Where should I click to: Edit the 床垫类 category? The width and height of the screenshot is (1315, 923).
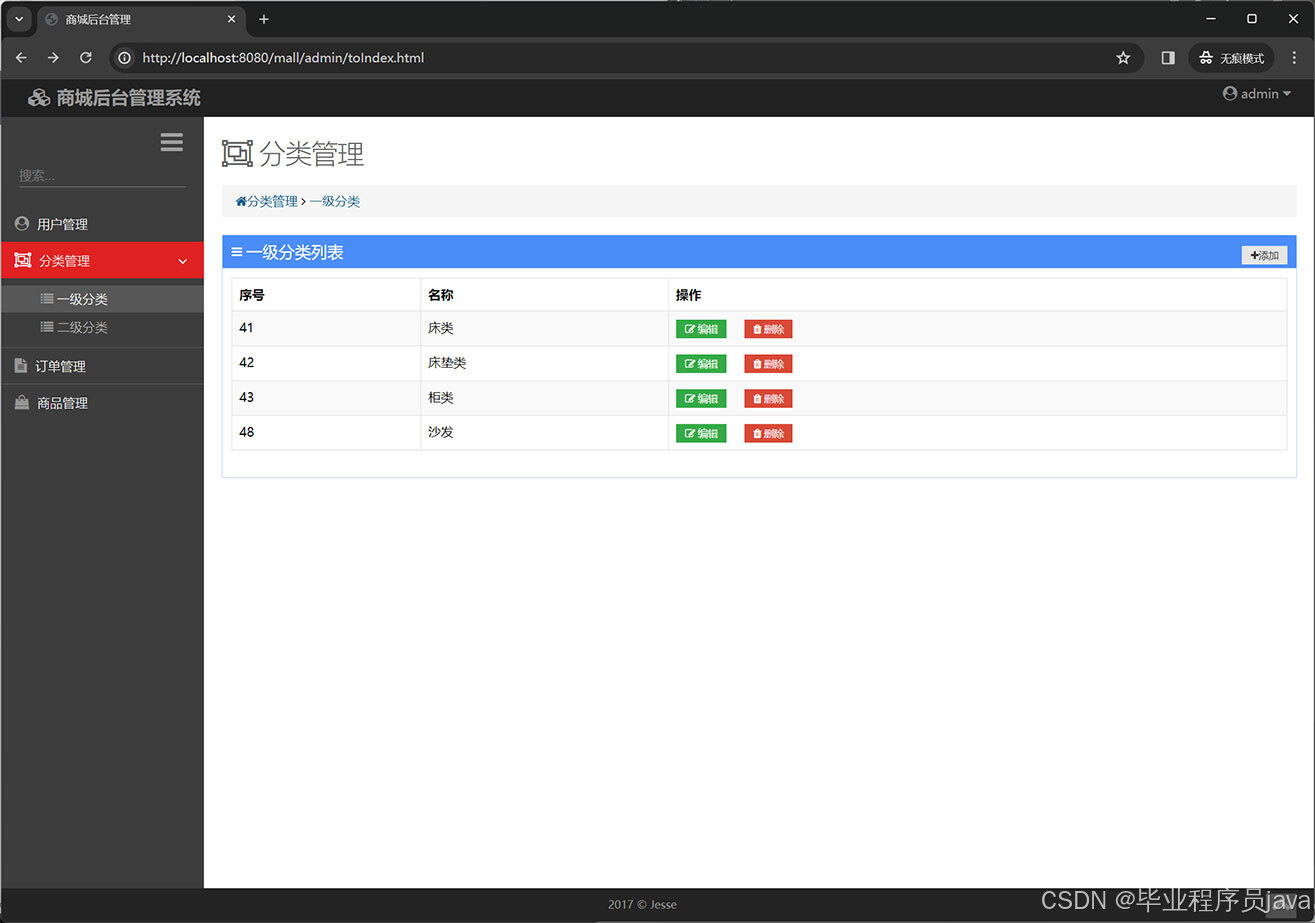click(x=701, y=364)
